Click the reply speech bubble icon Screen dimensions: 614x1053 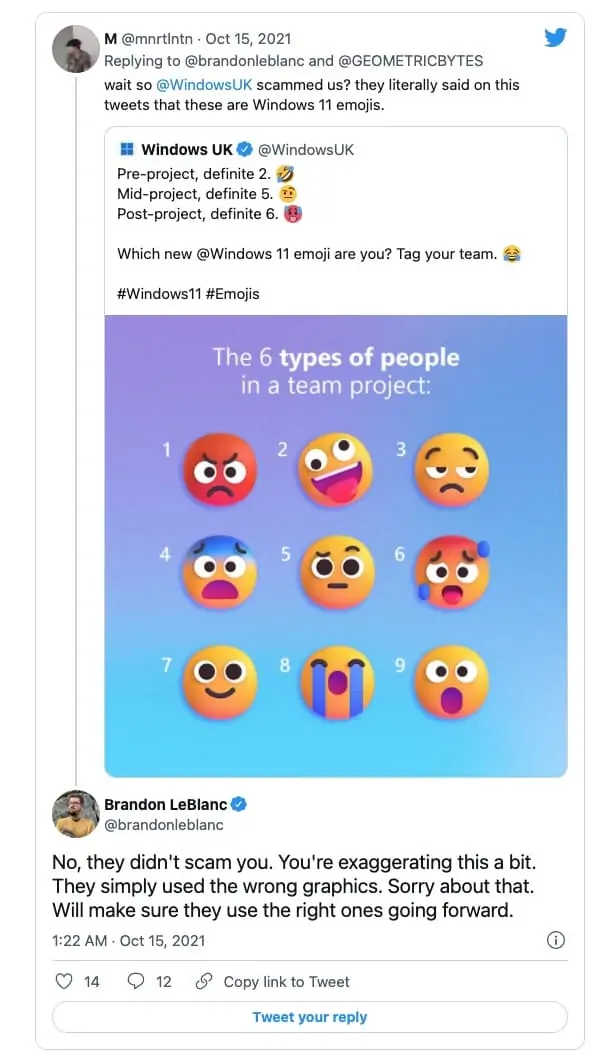click(136, 981)
